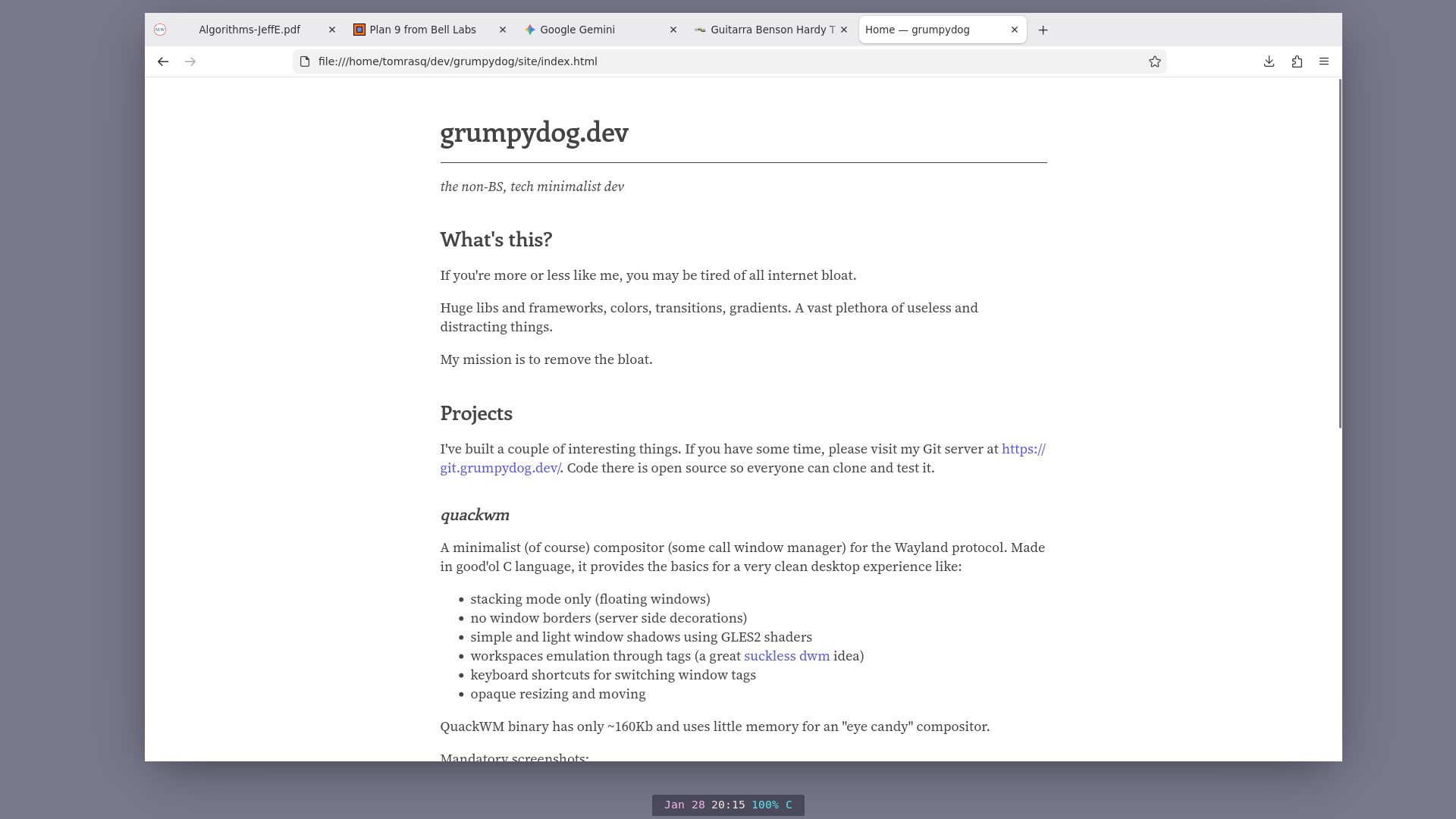Bookmark this page with star icon
The image size is (1456, 819).
click(1154, 61)
